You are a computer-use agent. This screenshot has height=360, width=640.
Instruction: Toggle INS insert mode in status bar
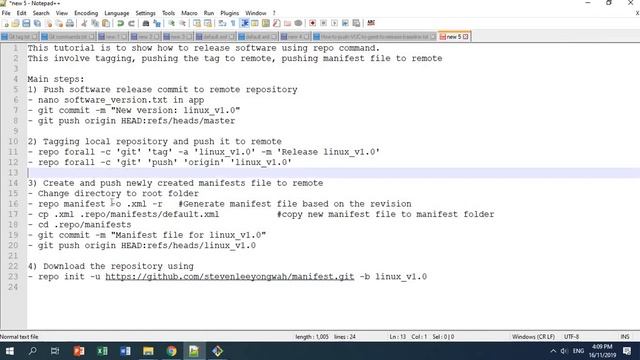click(x=624, y=337)
